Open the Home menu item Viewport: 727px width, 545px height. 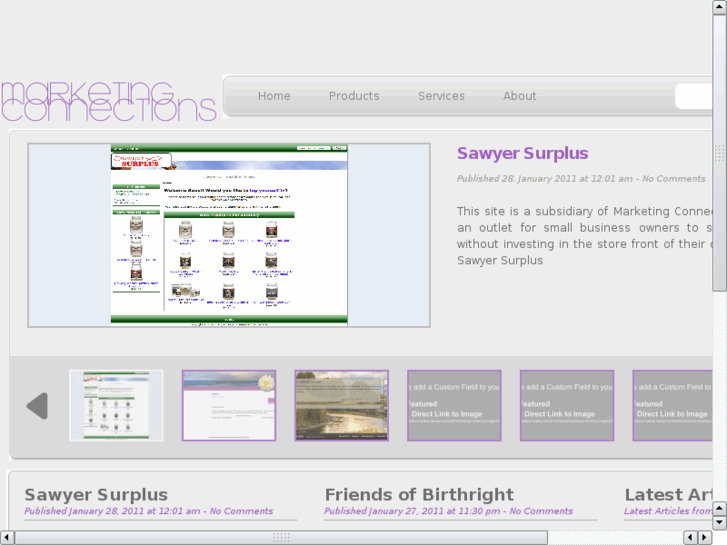[x=274, y=96]
